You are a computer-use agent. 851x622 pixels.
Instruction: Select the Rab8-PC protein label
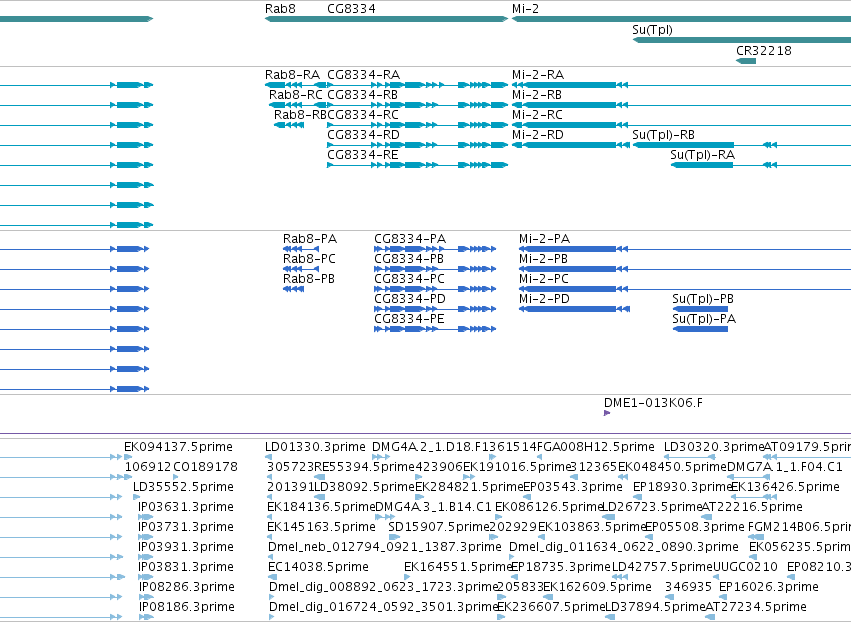(309, 259)
